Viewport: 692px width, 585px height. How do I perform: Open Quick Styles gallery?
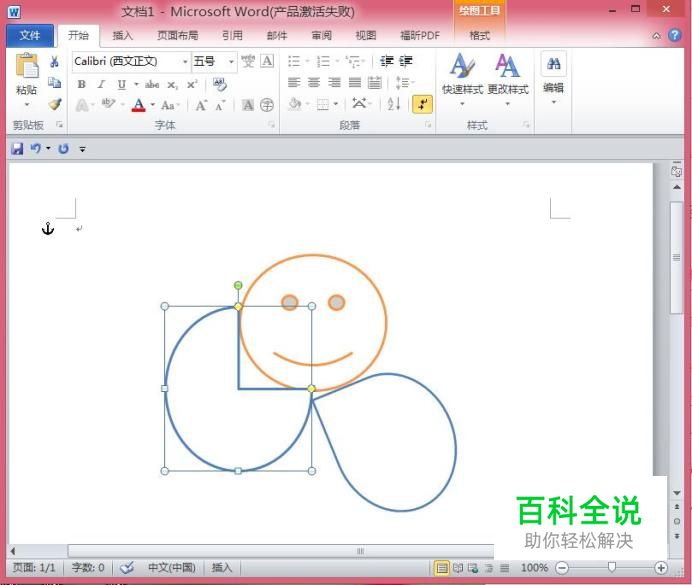(x=462, y=79)
